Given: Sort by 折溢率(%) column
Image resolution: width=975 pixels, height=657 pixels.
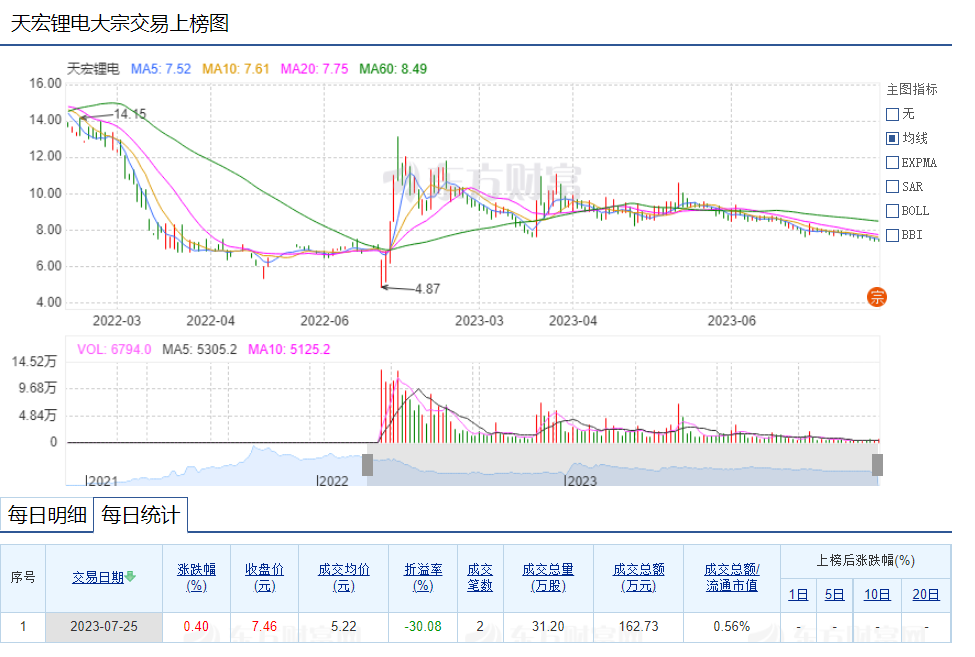Looking at the screenshot, I should point(423,577).
